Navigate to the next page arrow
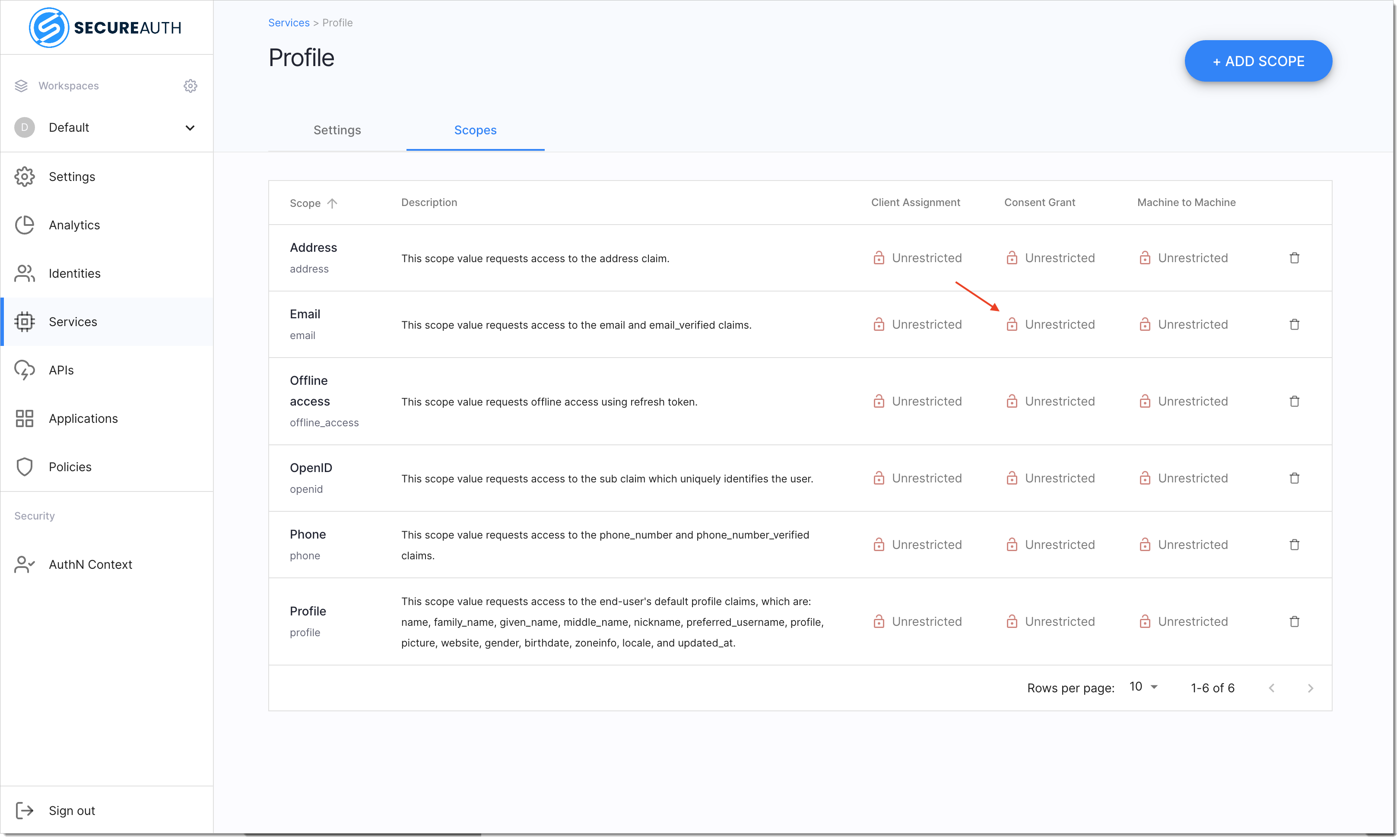Image resolution: width=1400 pixels, height=840 pixels. 1311,688
